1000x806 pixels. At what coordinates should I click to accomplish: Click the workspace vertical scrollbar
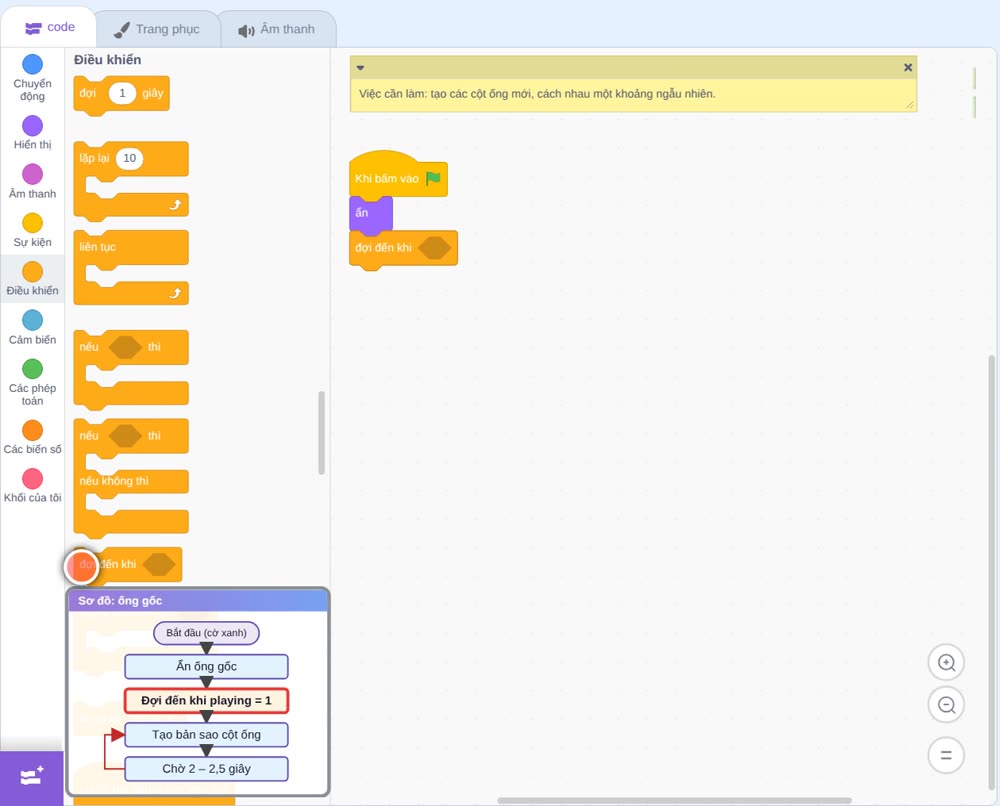pyautogui.click(x=991, y=571)
